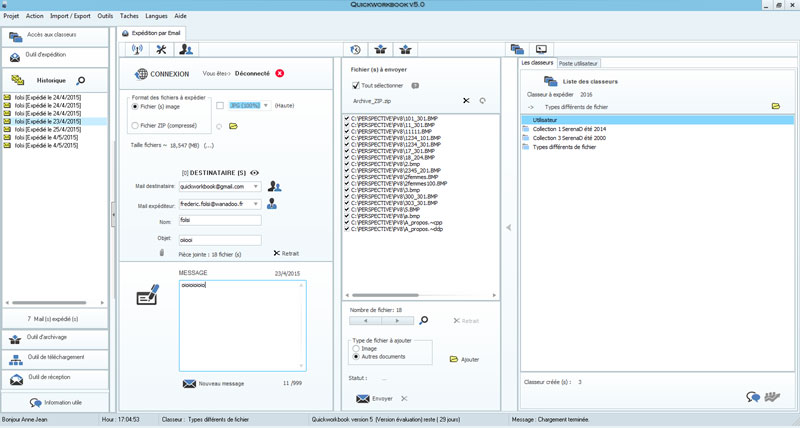The width and height of the screenshot is (800, 428).
Task: Select the Fichier ZIP (compressé) radio button
Action: 136,126
